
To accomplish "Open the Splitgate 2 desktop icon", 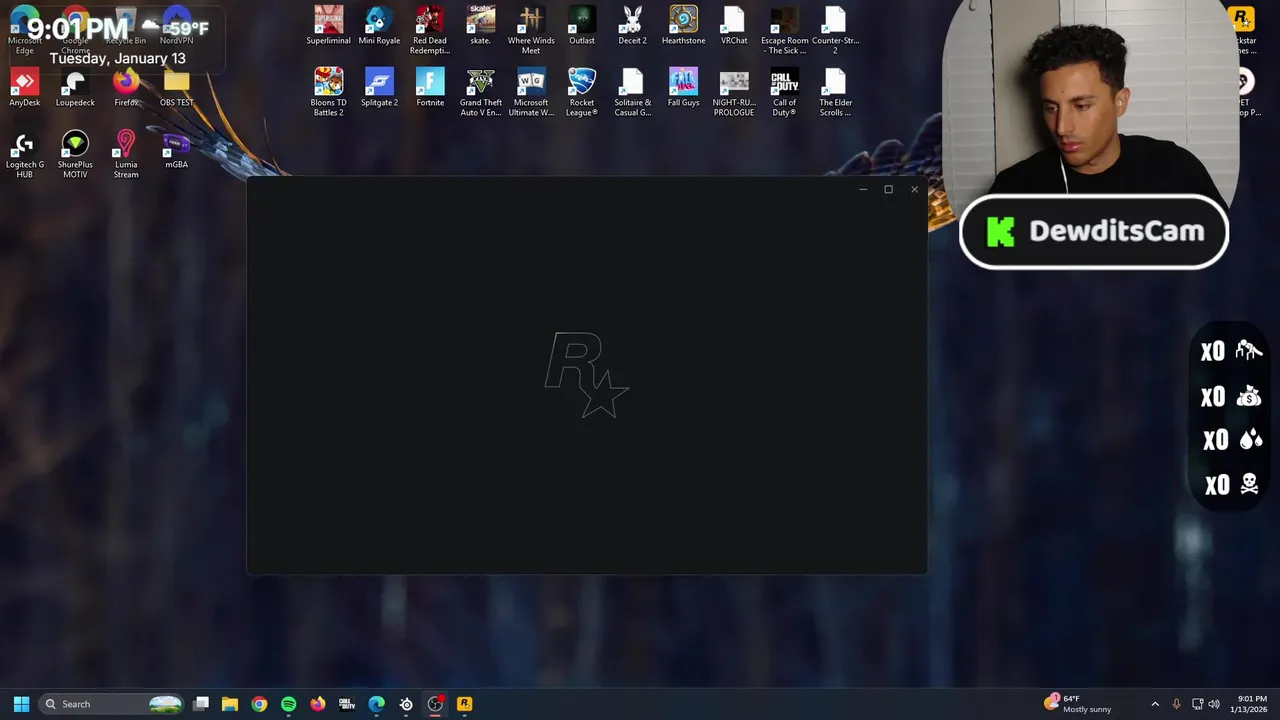I will click(379, 88).
